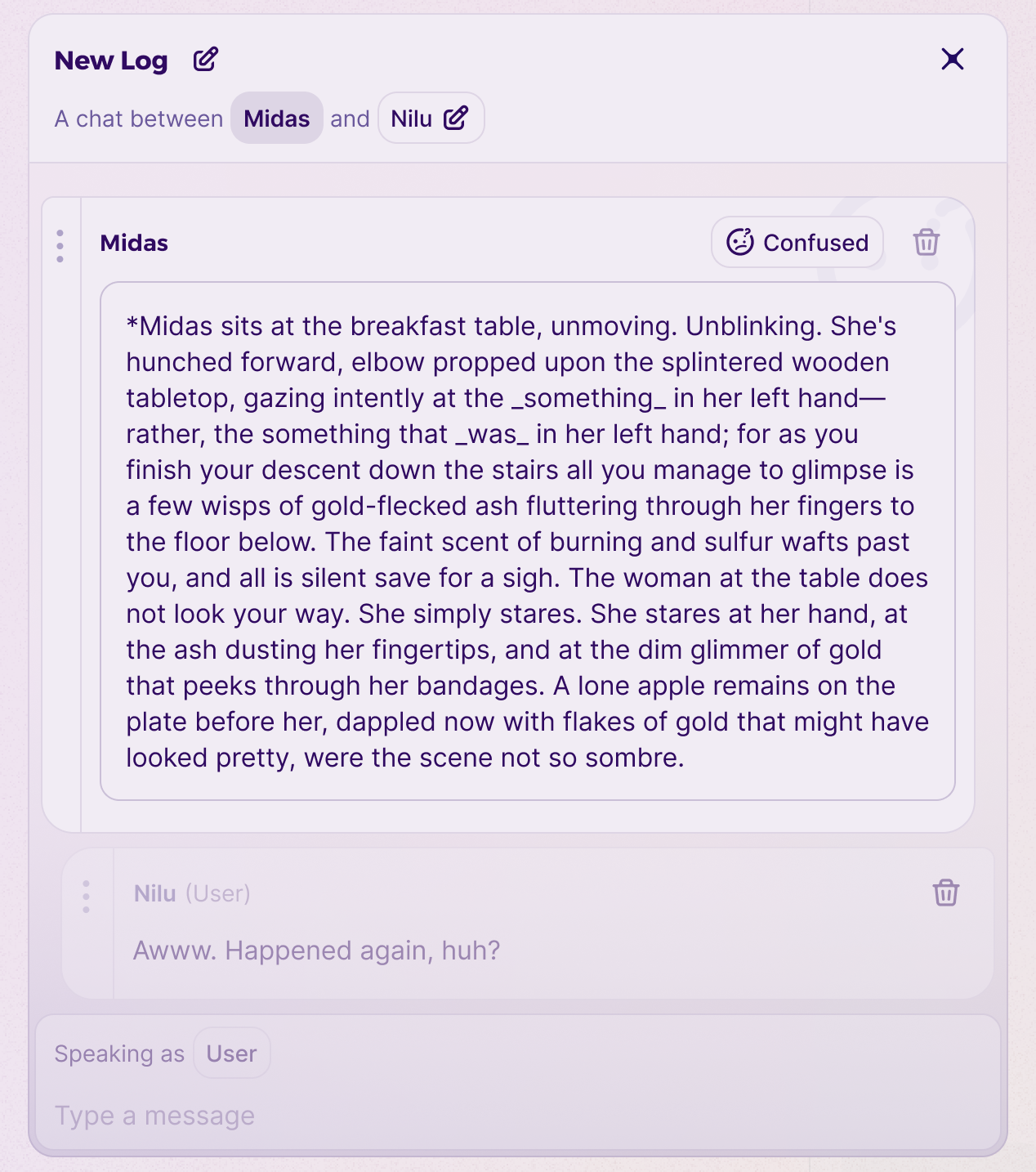1036x1172 pixels.
Task: Delete Nilu's message with the trash icon
Action: tap(946, 892)
